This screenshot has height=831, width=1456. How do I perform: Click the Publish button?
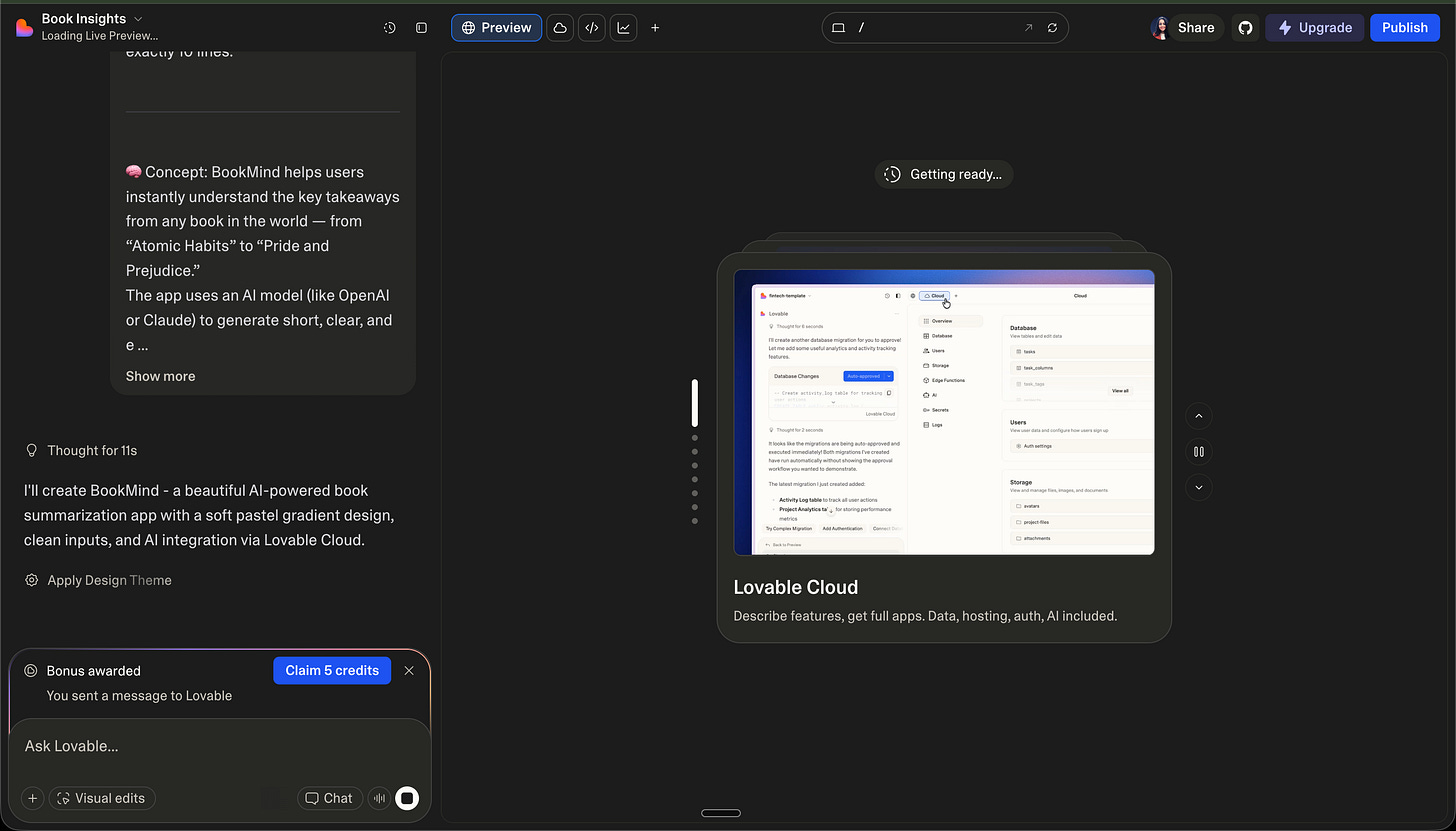(x=1405, y=28)
